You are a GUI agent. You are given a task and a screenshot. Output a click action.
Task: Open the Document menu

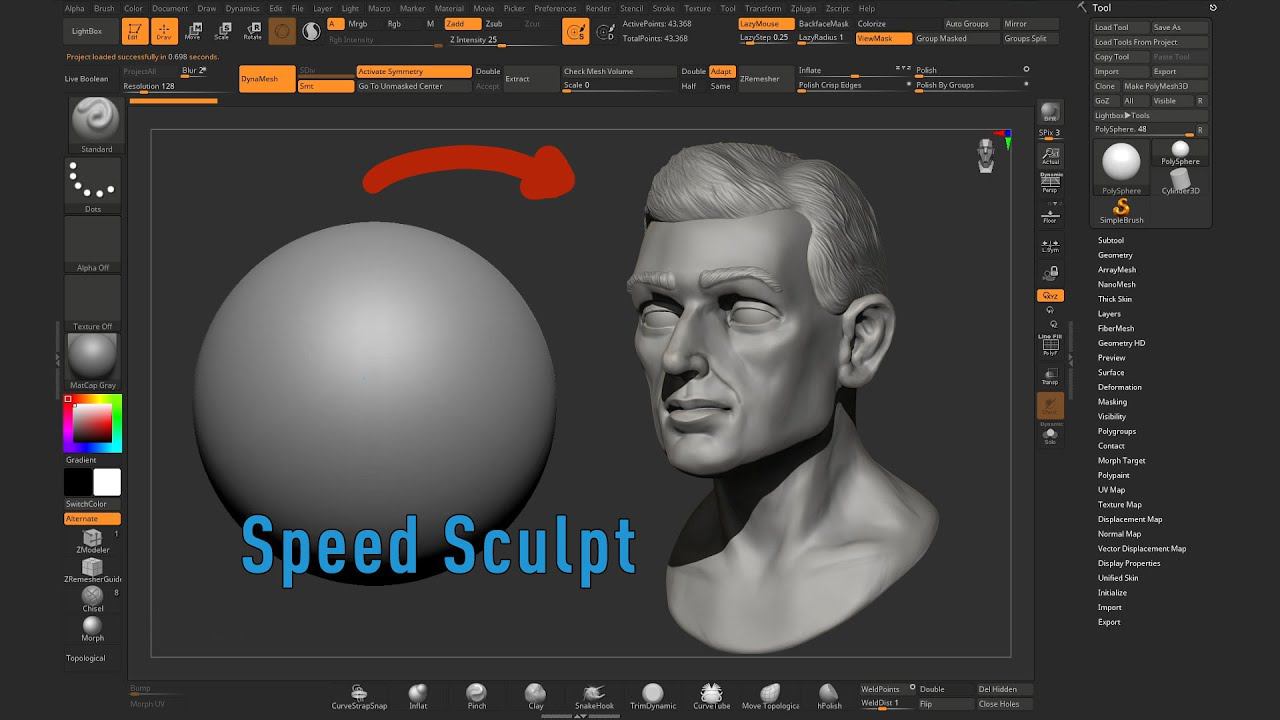[170, 8]
